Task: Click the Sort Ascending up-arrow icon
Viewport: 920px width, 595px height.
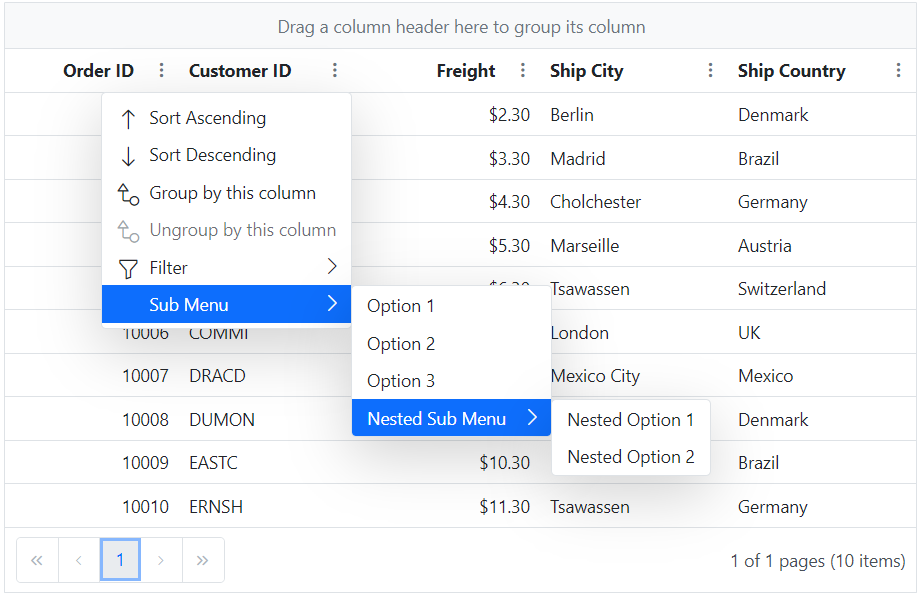Action: (128, 119)
